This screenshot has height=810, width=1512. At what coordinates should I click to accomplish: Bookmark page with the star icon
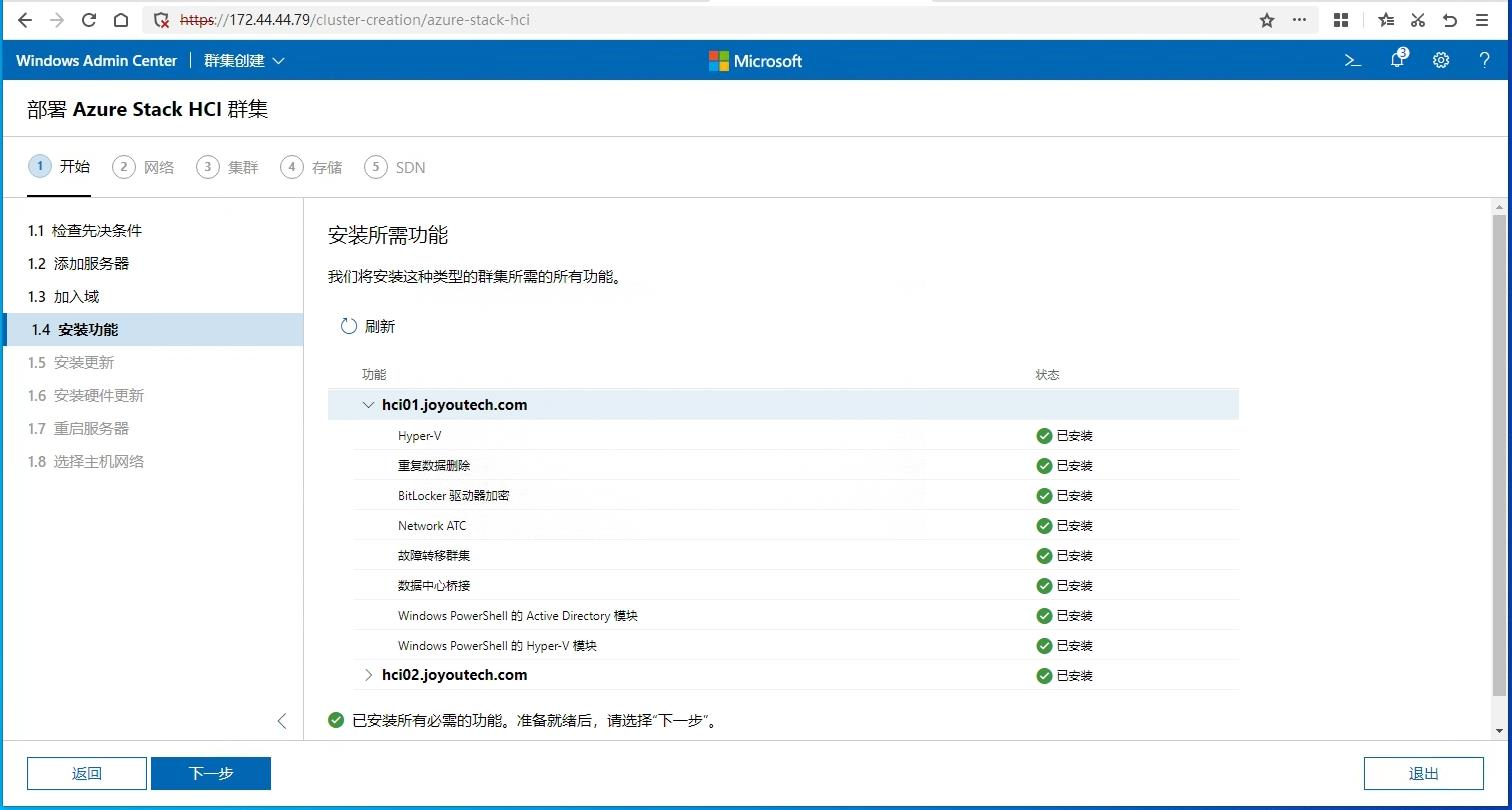pyautogui.click(x=1267, y=20)
